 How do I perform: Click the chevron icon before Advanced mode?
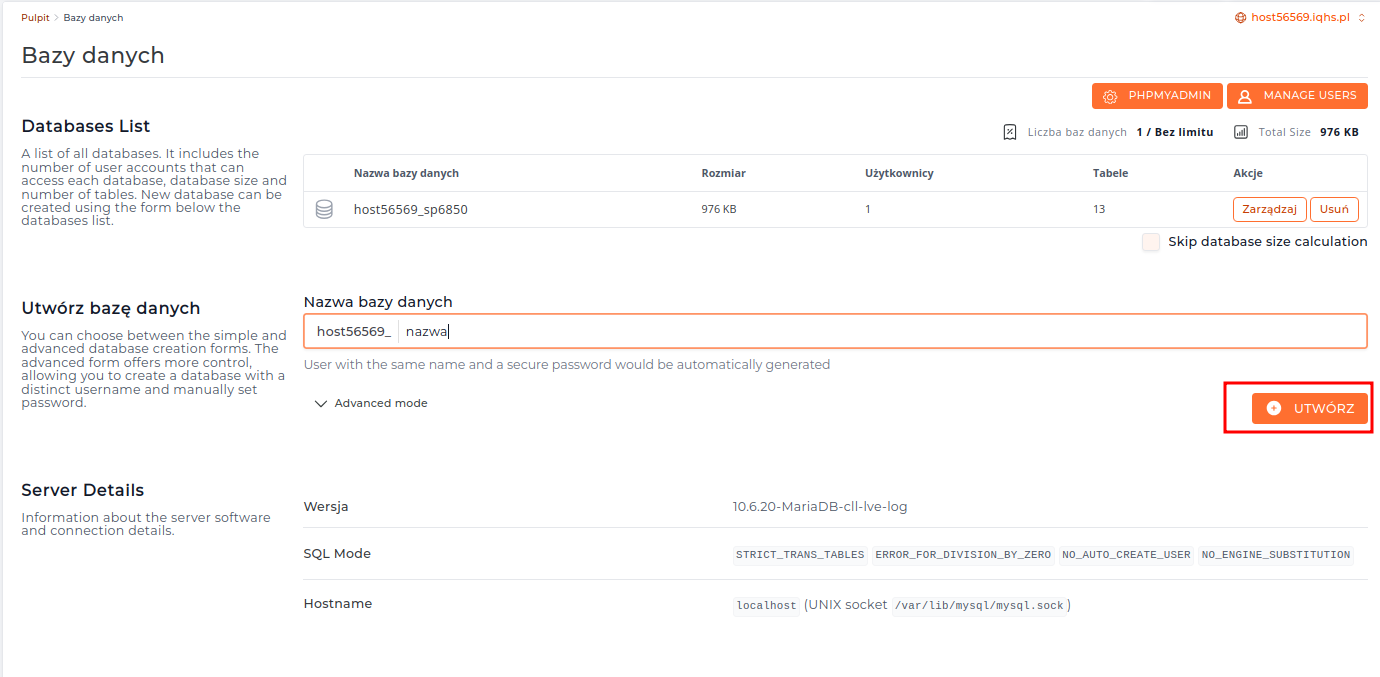click(321, 403)
